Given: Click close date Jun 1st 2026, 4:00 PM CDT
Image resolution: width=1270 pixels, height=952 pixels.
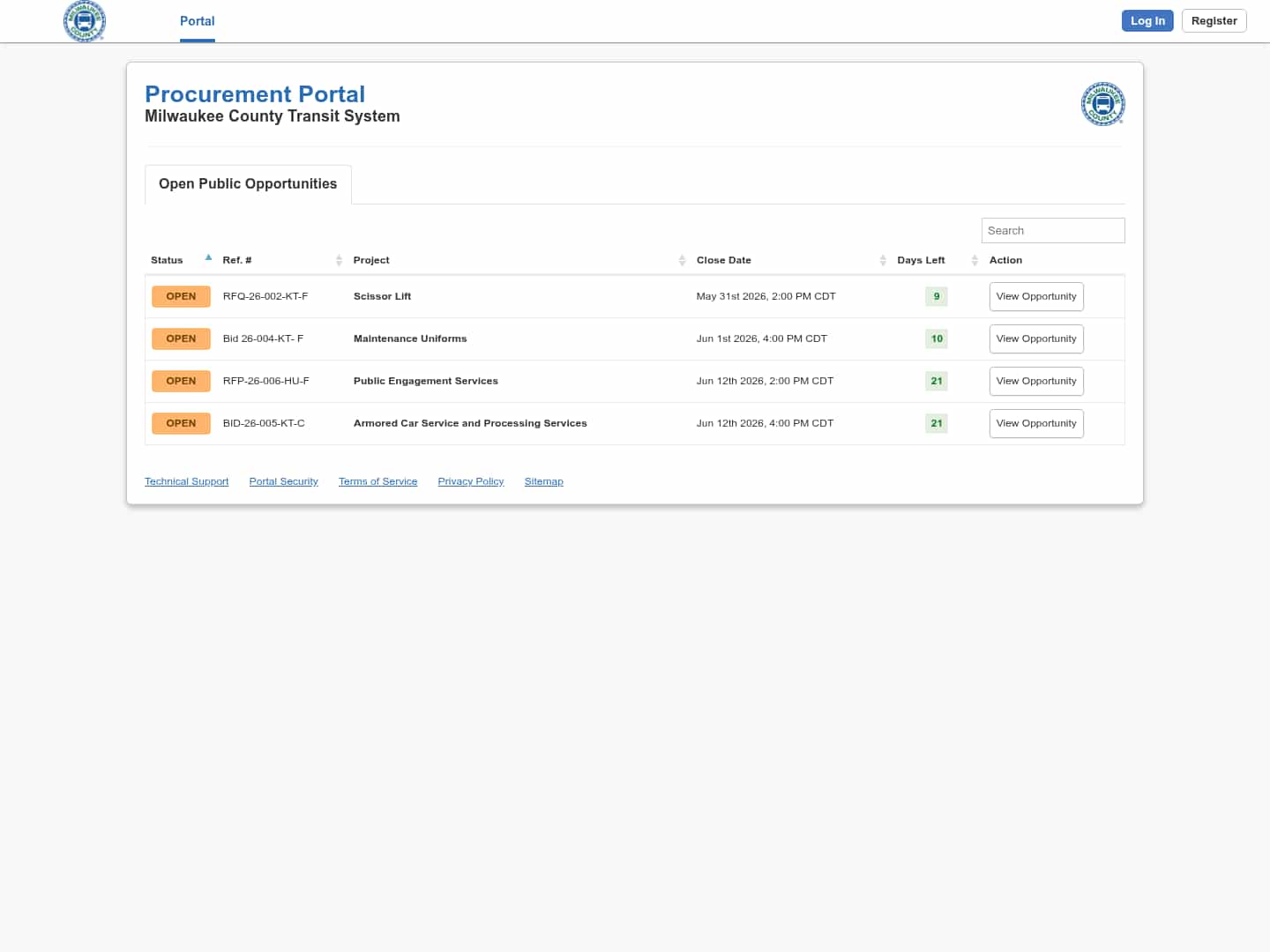Looking at the screenshot, I should tap(762, 338).
